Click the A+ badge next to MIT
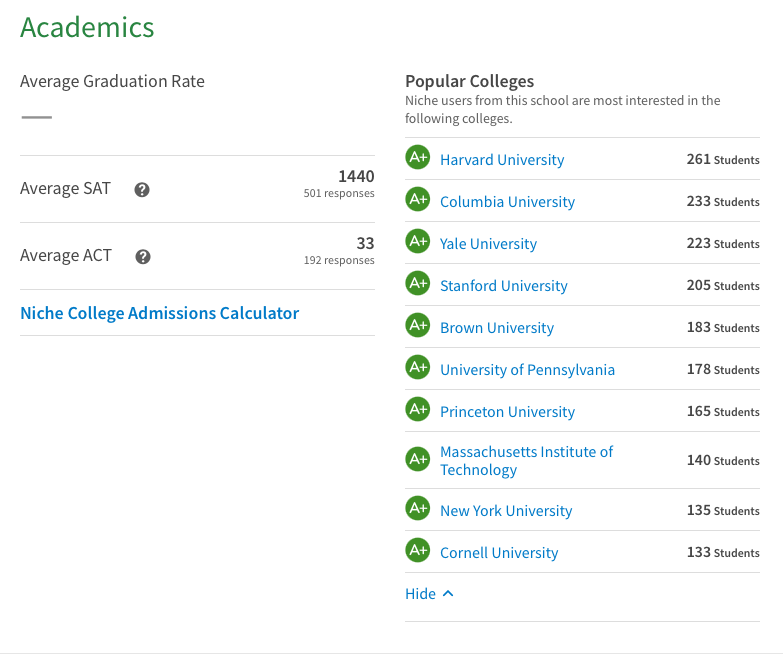 [417, 459]
